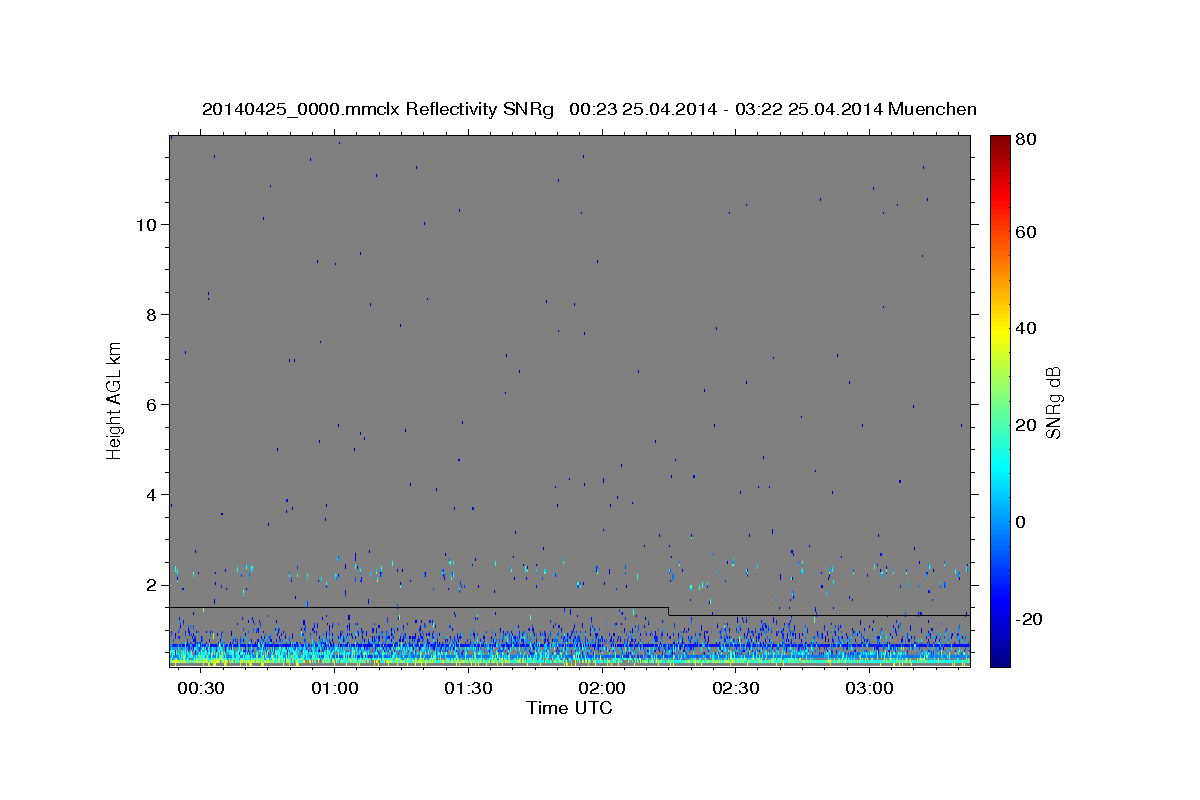Select the 02:30 time tick label
The width and height of the screenshot is (1200, 800).
pyautogui.click(x=736, y=689)
